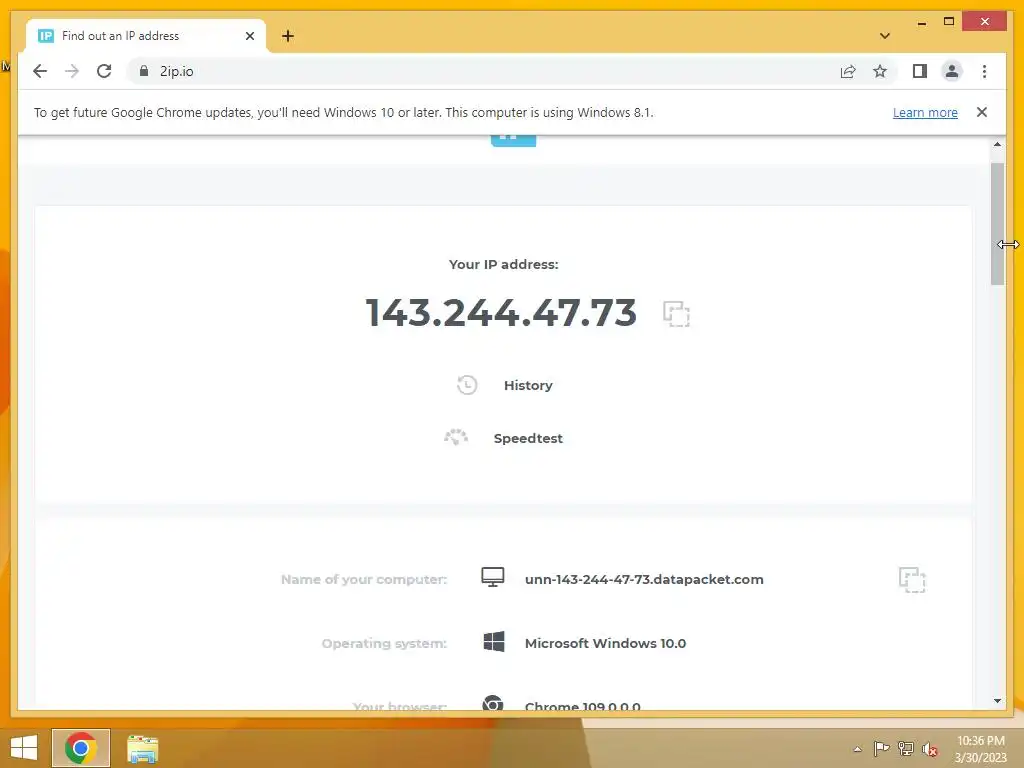View site information via the lock icon

click(144, 71)
